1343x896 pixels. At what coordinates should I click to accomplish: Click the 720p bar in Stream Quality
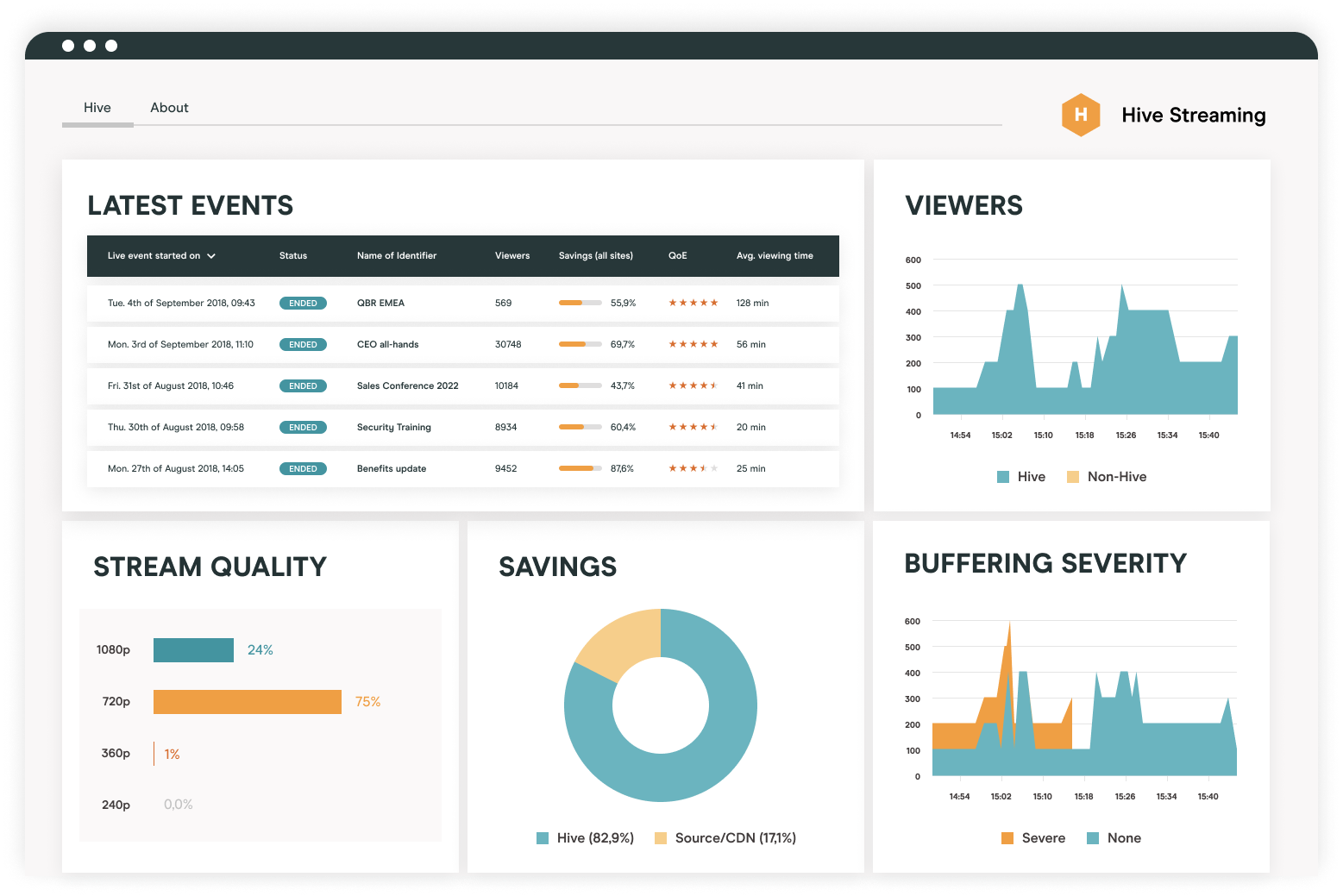point(247,701)
